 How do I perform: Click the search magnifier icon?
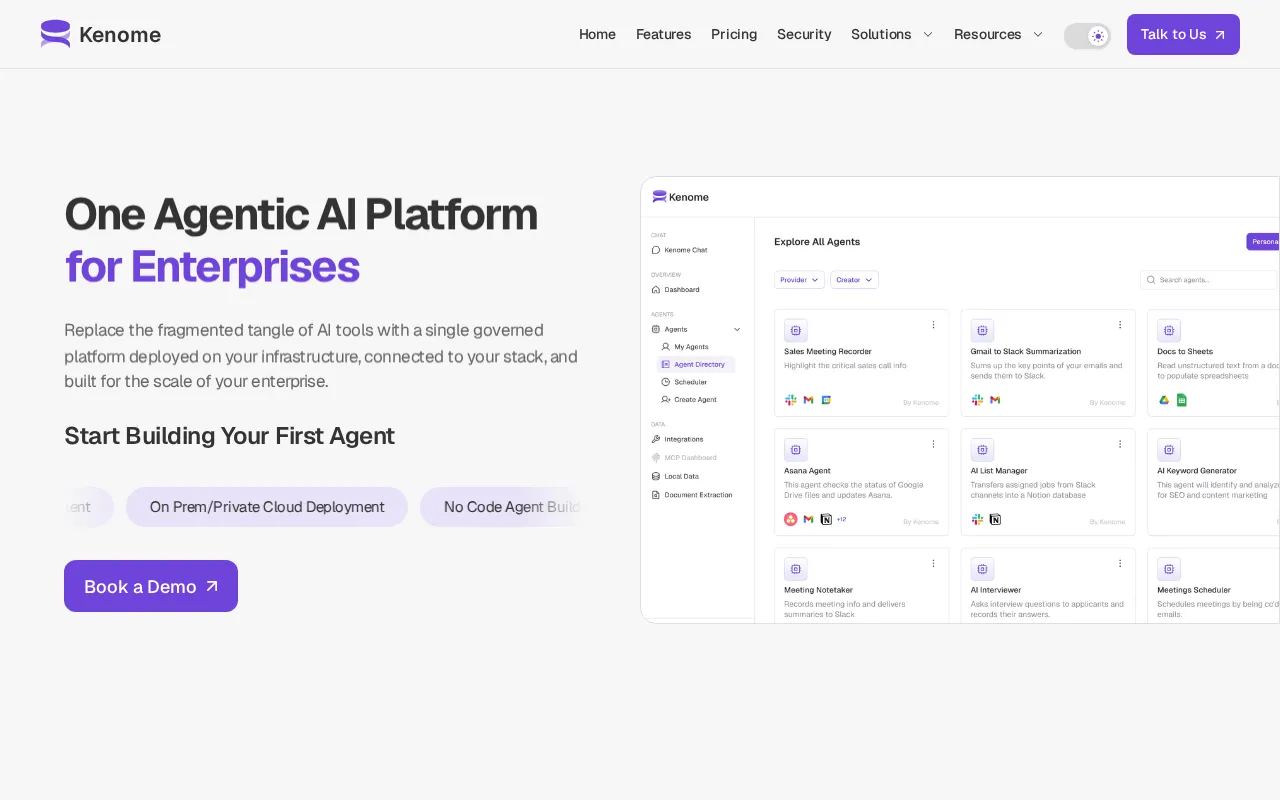coord(1151,280)
